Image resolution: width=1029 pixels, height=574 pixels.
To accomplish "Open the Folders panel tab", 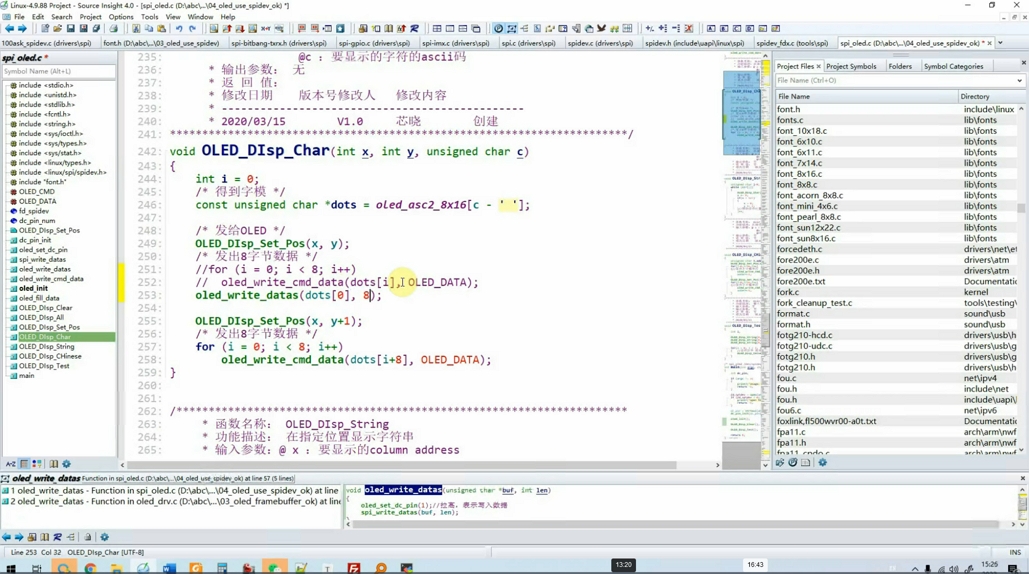I will click(x=900, y=66).
